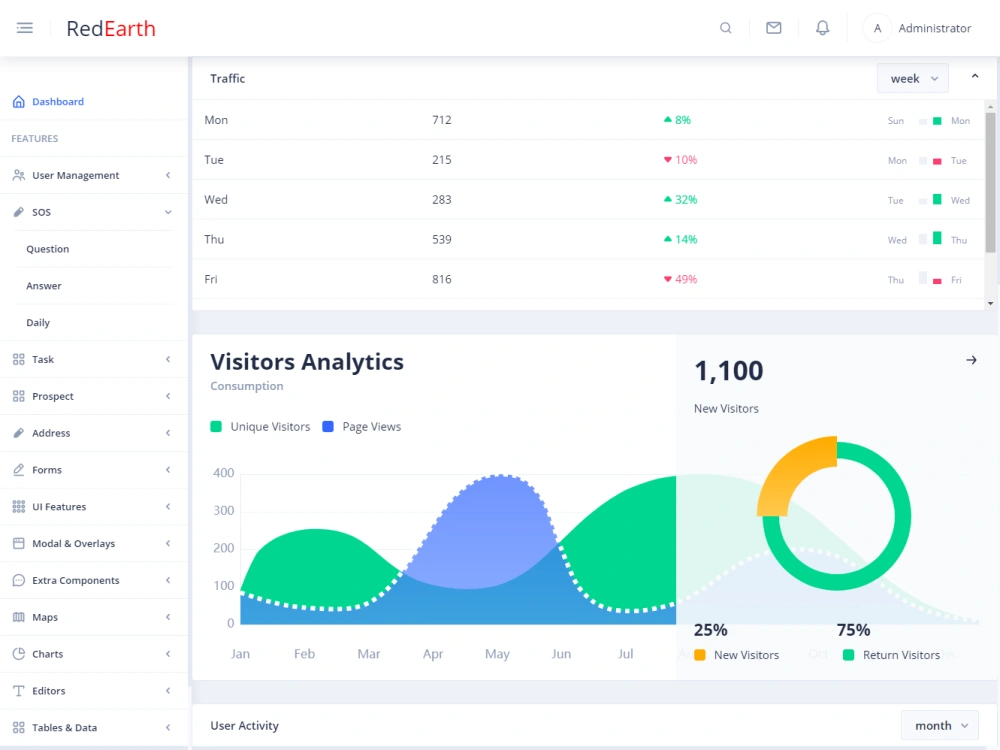Expand the Forms submenu chevron
The image size is (1000, 750).
tap(168, 469)
